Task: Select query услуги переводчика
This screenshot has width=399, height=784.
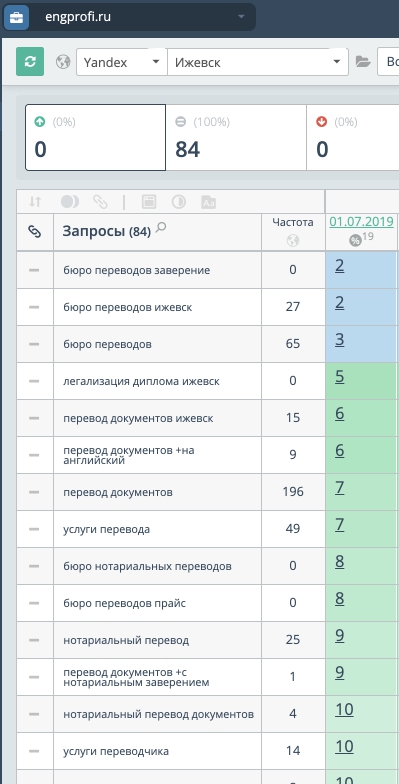Action: [116, 751]
